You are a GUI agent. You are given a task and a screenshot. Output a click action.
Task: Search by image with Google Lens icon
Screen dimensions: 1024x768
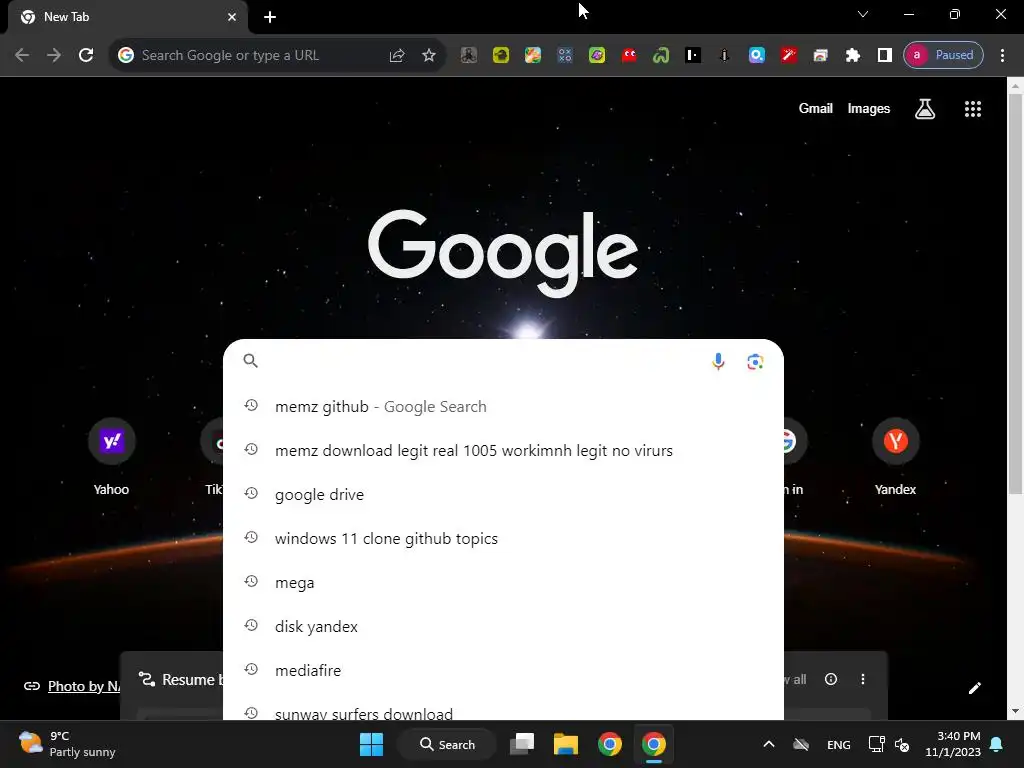pyautogui.click(x=755, y=361)
